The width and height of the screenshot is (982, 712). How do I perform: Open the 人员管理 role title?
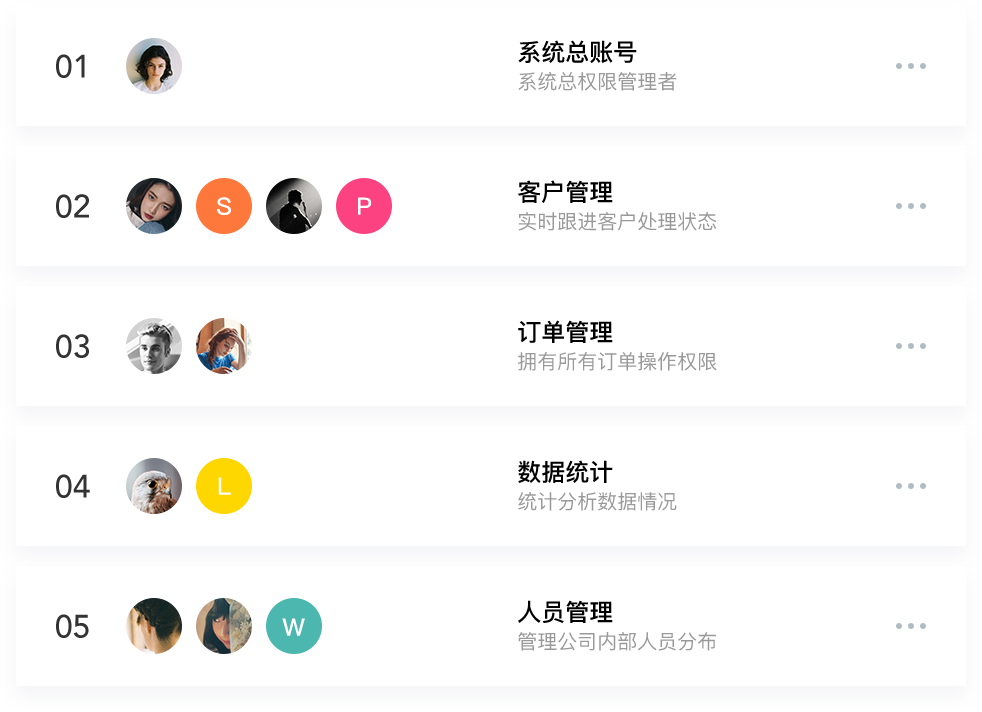pos(565,612)
